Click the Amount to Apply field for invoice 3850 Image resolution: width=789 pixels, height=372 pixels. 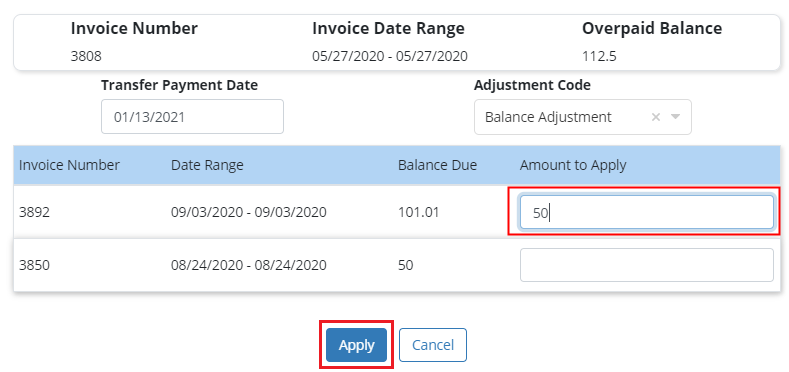click(x=647, y=265)
